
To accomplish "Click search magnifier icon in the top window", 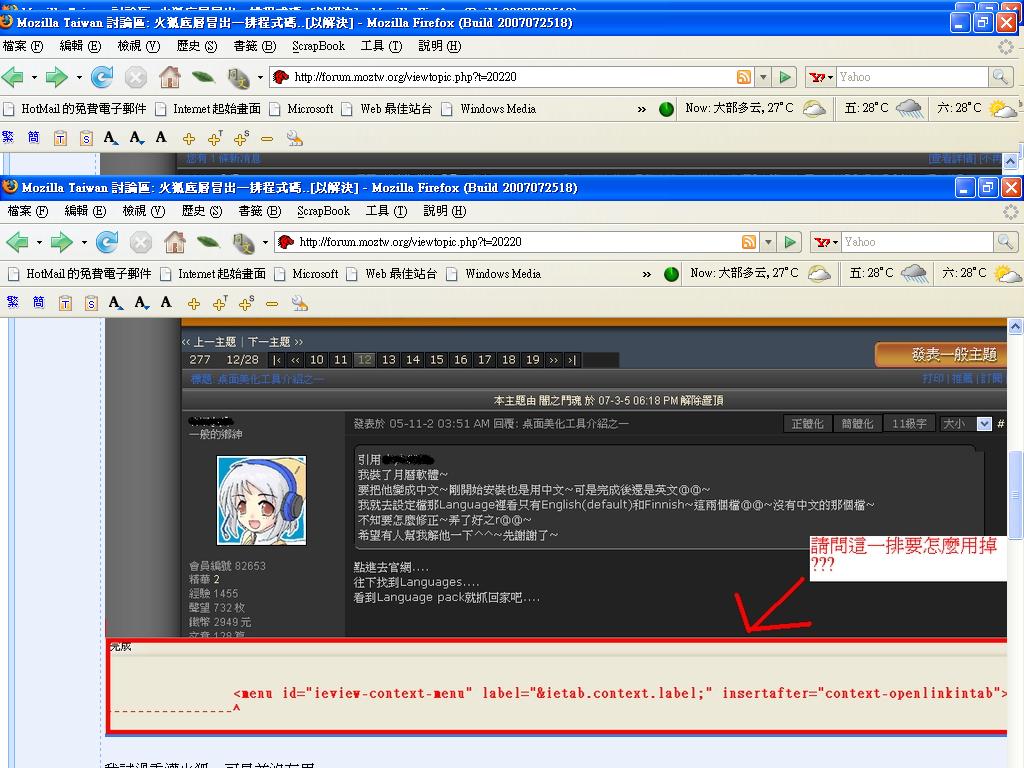I will pyautogui.click(x=1000, y=77).
